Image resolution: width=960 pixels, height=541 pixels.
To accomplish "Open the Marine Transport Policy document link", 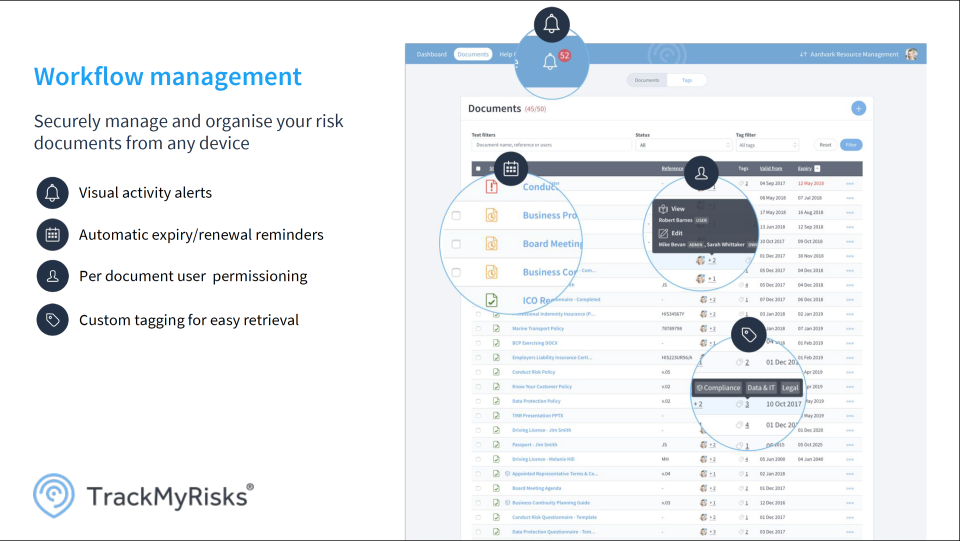I will tap(538, 329).
